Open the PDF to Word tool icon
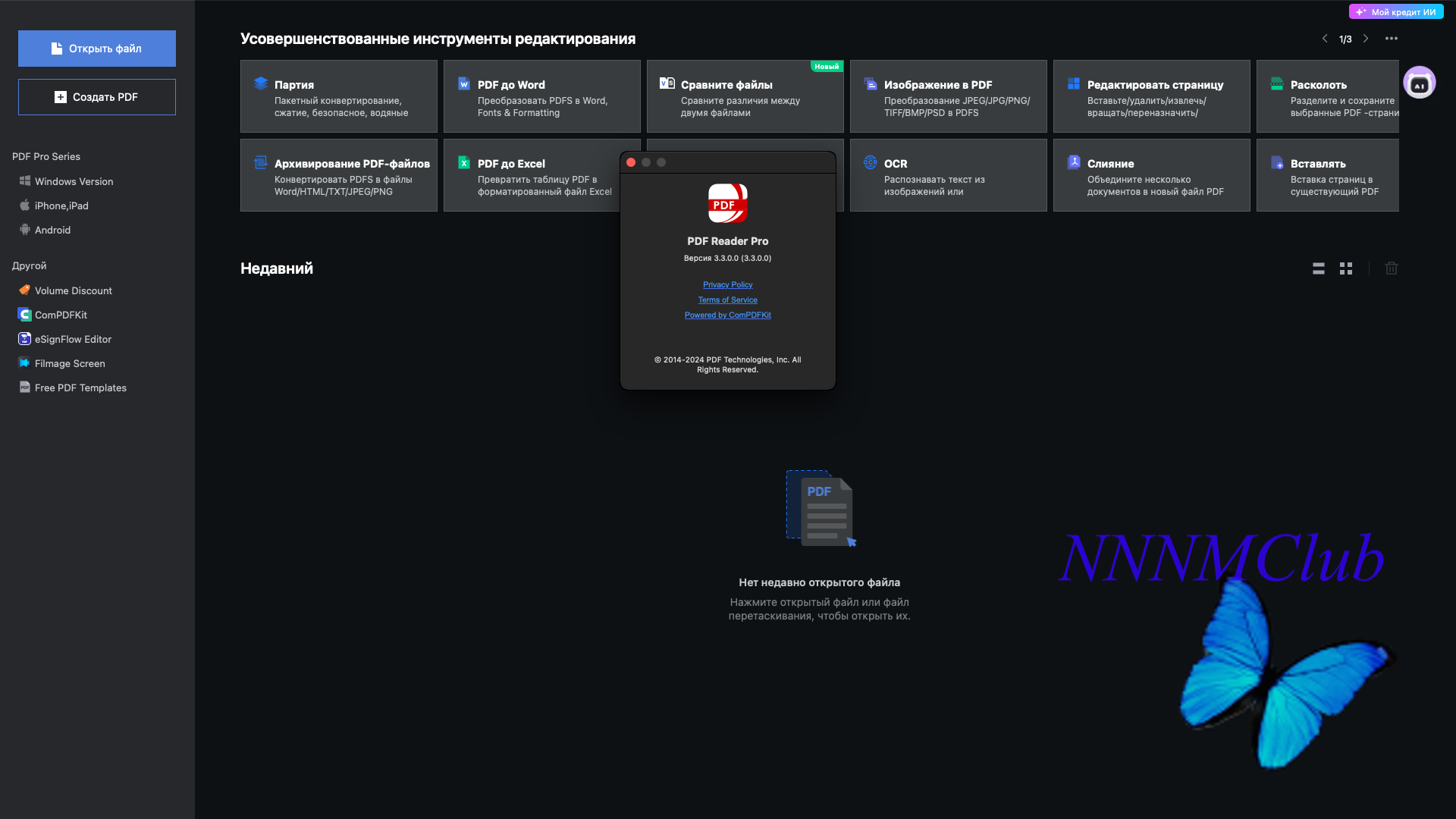 (464, 83)
